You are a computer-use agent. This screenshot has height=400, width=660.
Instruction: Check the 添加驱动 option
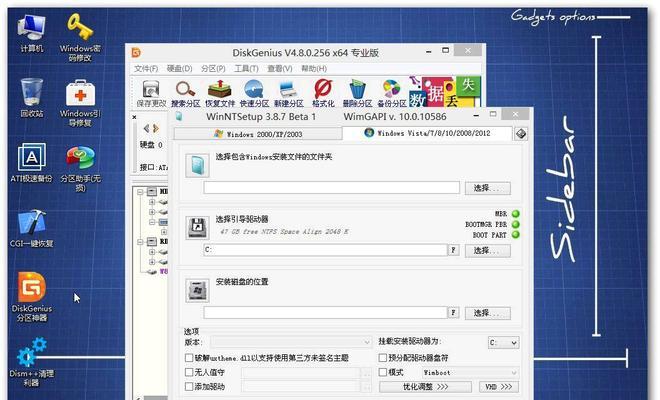pyautogui.click(x=189, y=386)
